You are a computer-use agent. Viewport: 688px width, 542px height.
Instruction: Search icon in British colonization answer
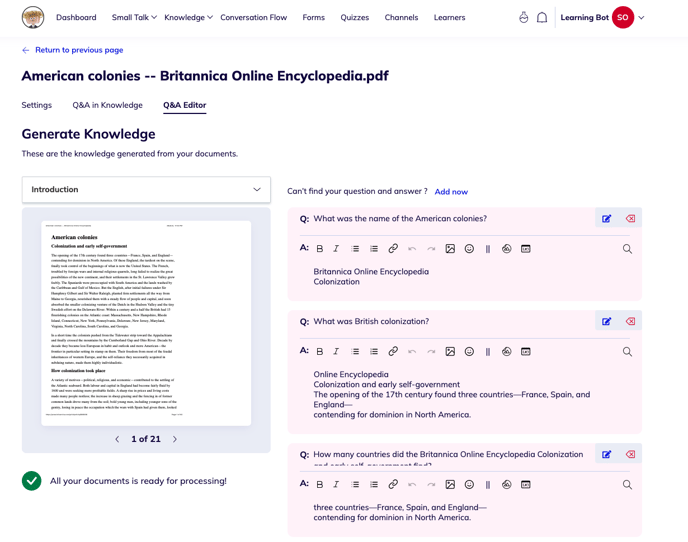(627, 352)
